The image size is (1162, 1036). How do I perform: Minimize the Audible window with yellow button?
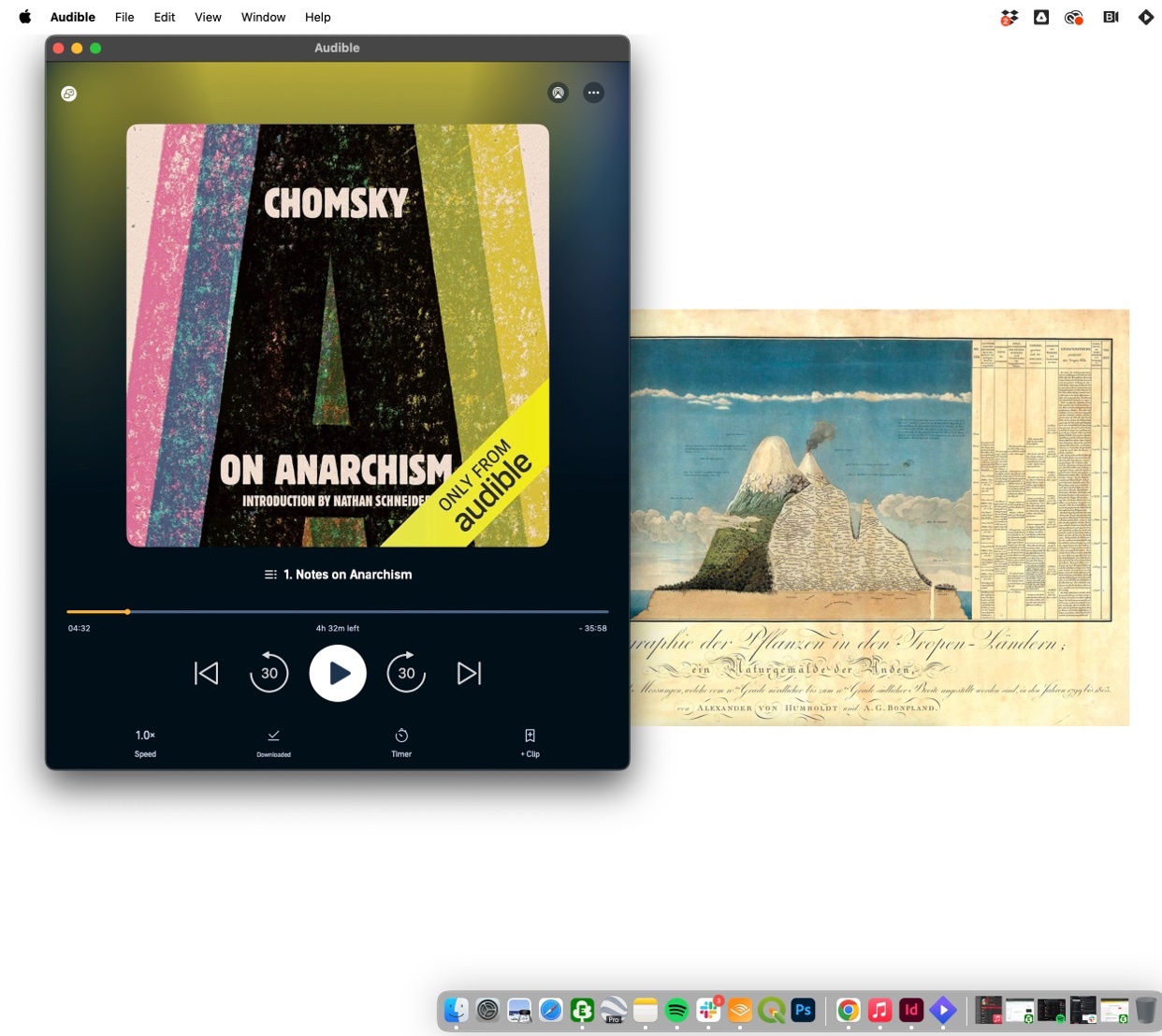click(x=77, y=48)
